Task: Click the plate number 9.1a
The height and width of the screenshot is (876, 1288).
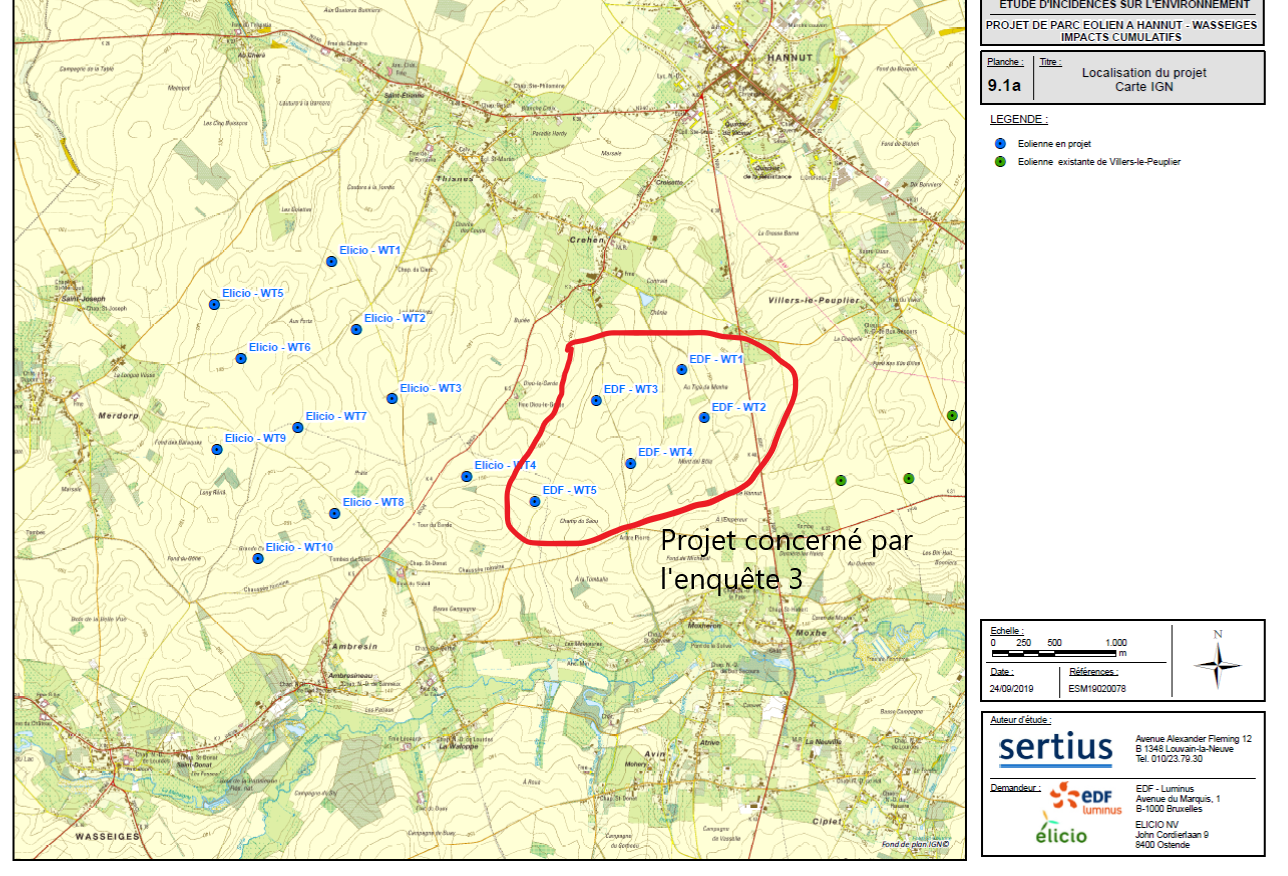Action: 1004,86
